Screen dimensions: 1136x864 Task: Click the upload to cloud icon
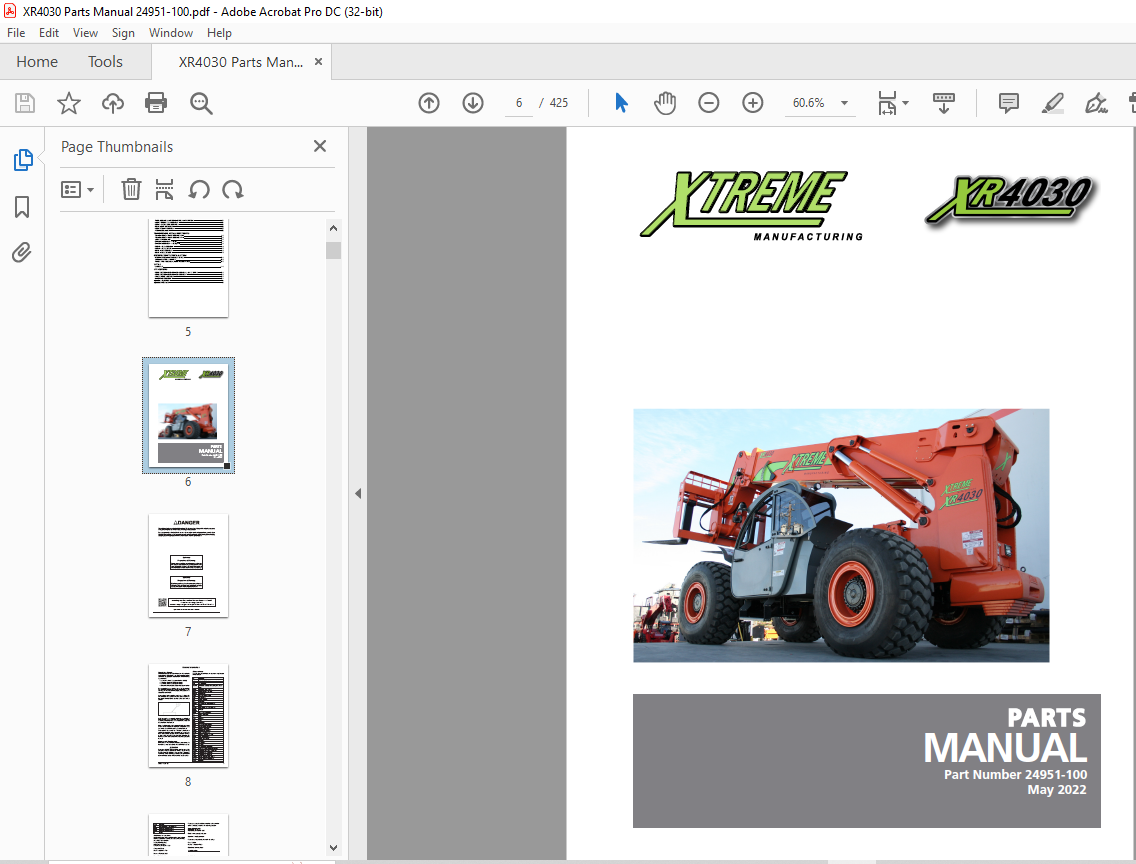point(112,103)
